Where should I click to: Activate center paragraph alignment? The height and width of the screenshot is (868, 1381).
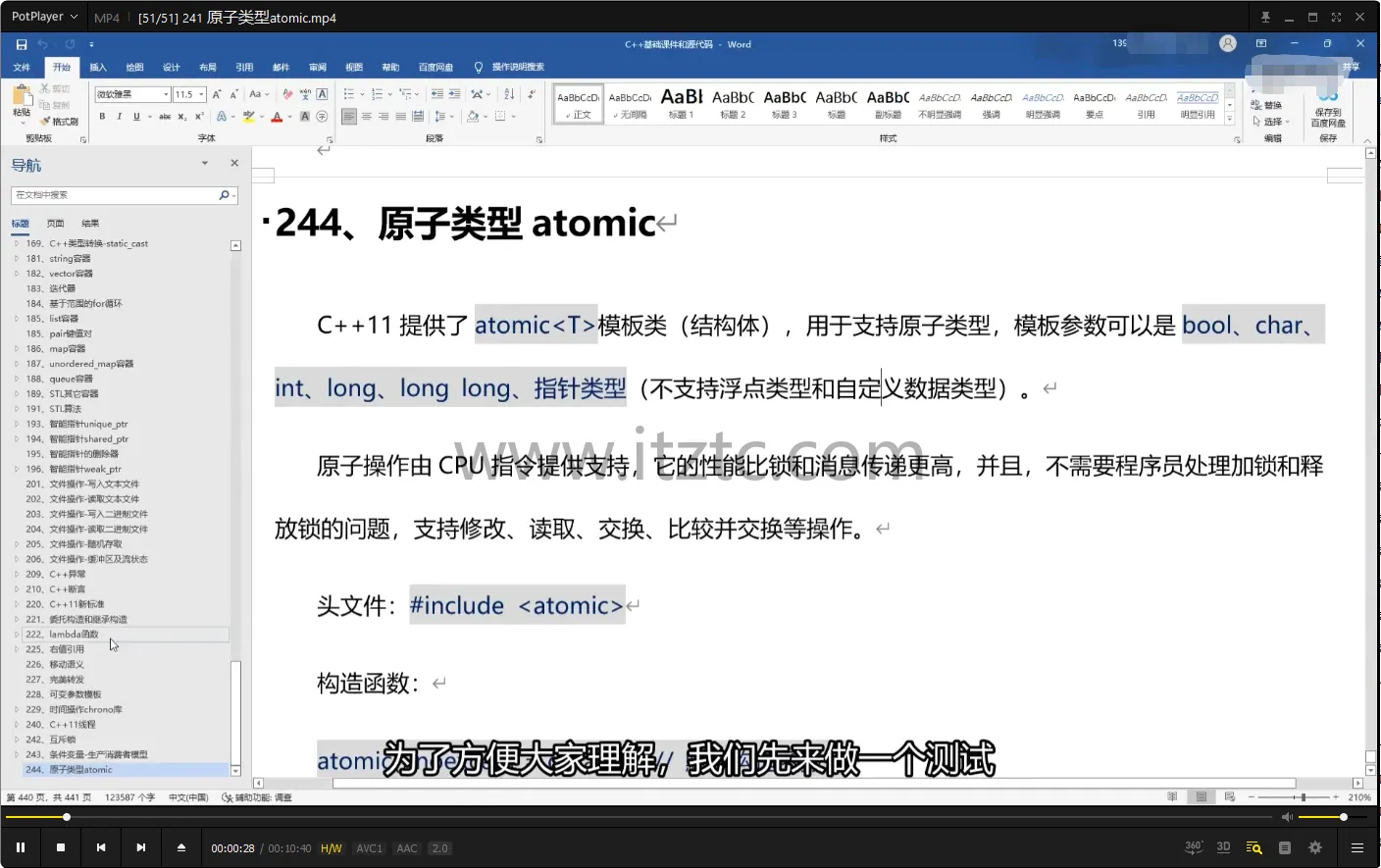[367, 116]
